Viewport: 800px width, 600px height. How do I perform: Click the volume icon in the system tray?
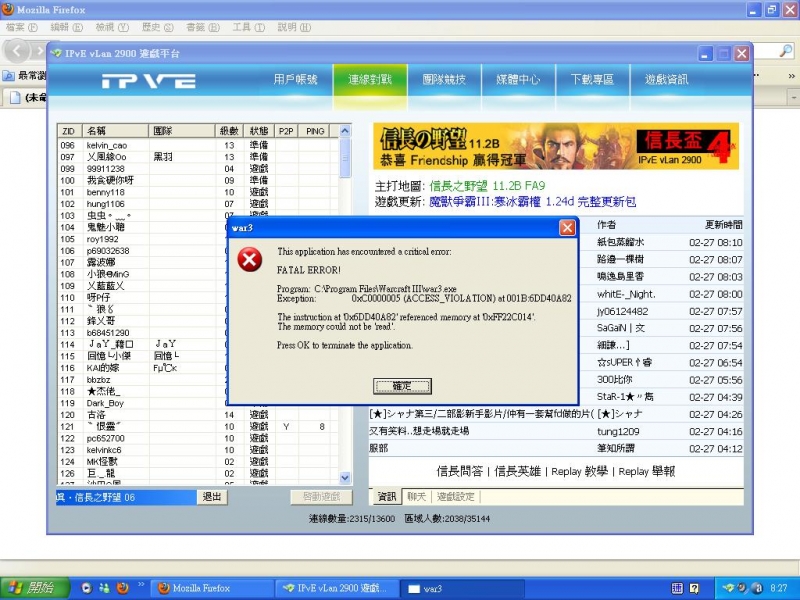740,587
